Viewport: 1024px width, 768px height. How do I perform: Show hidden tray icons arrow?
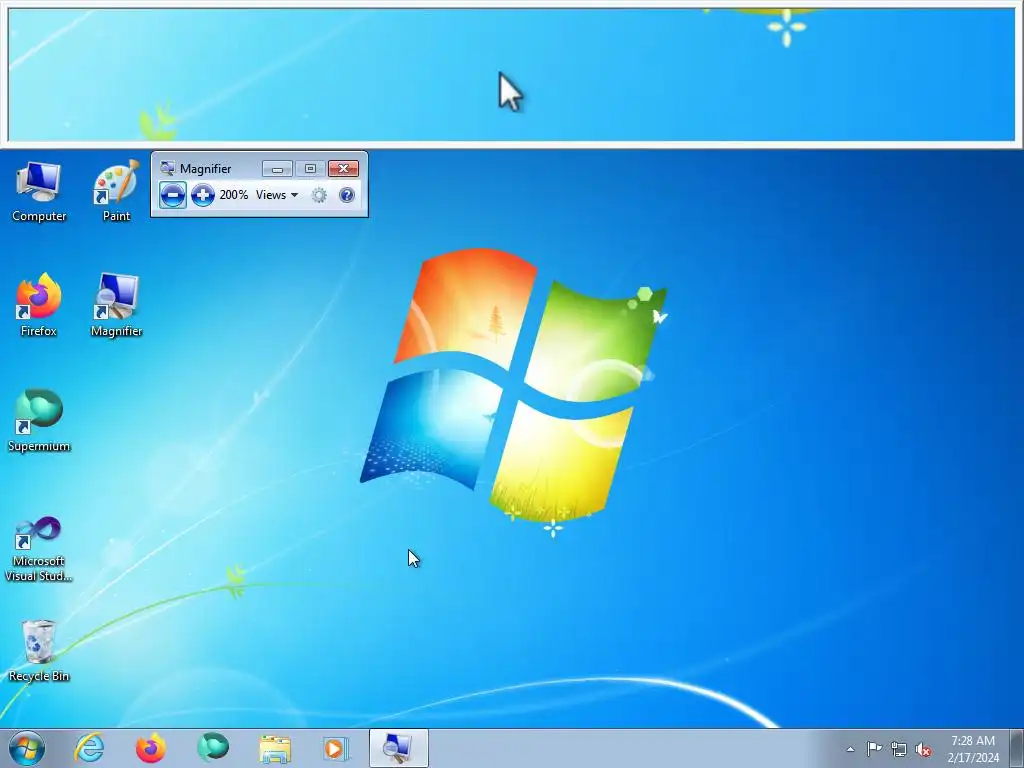tap(850, 749)
